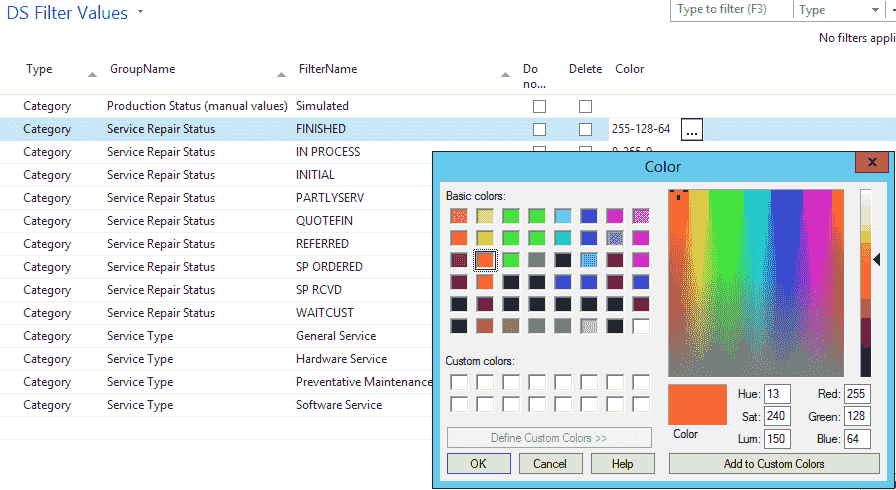Focus the Blue value field
The width and height of the screenshot is (896, 490).
pos(857,439)
